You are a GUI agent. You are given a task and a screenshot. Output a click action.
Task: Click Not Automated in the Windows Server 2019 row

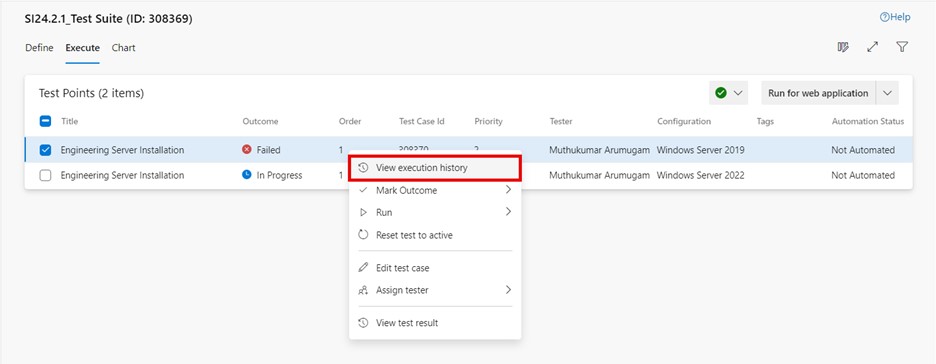click(863, 150)
